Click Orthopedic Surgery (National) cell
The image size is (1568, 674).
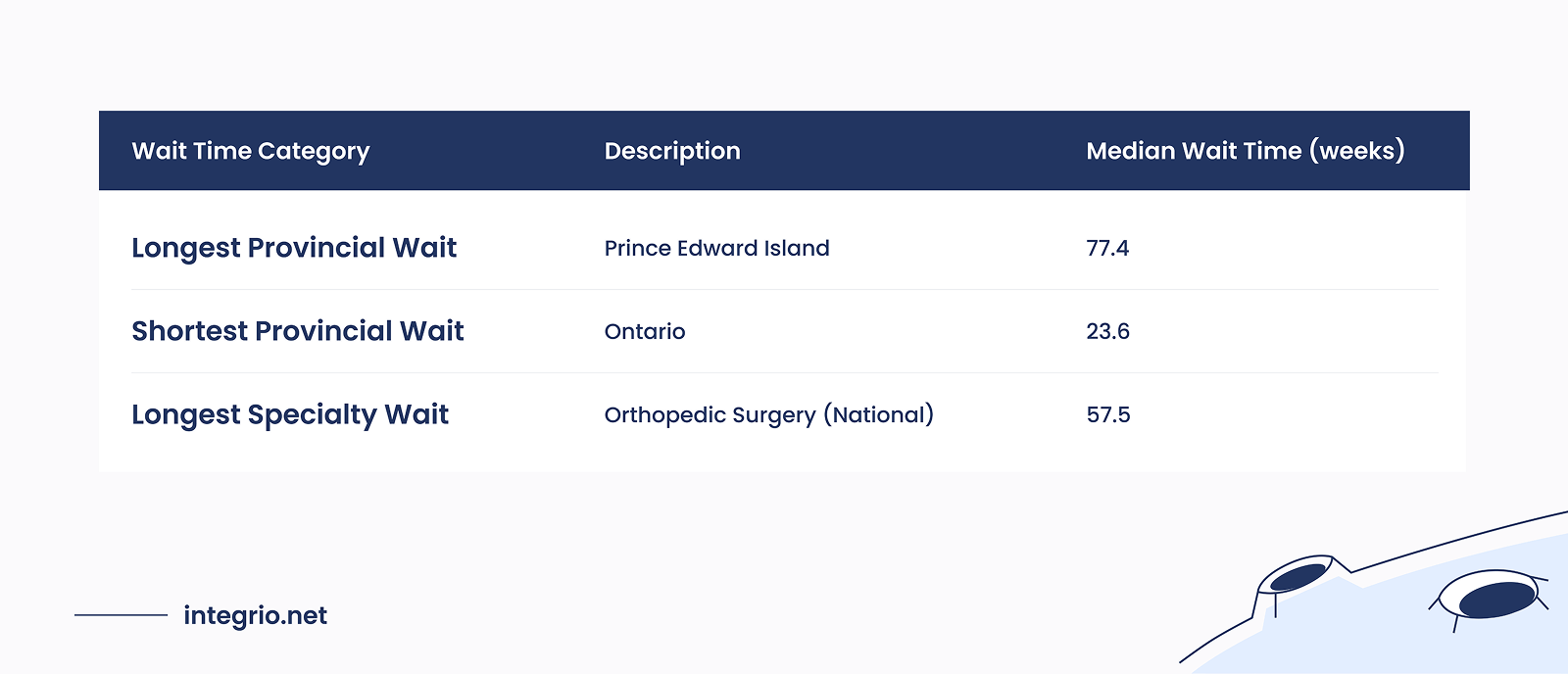coord(768,414)
